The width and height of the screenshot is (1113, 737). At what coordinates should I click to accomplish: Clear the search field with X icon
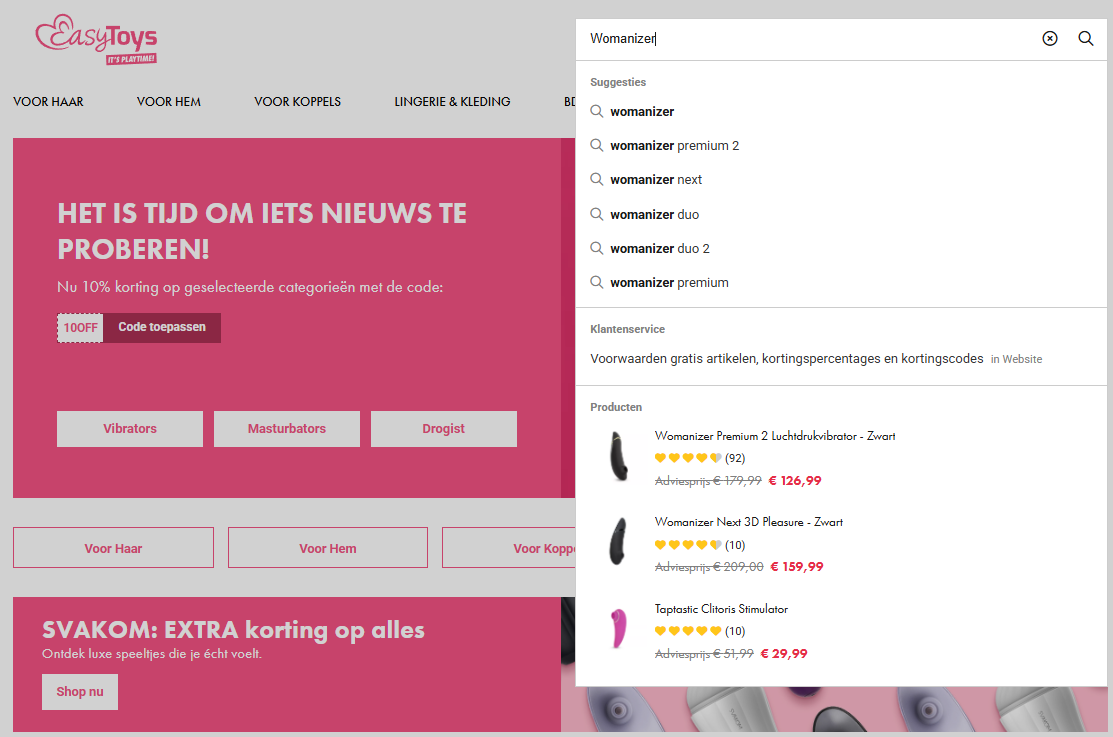1049,38
